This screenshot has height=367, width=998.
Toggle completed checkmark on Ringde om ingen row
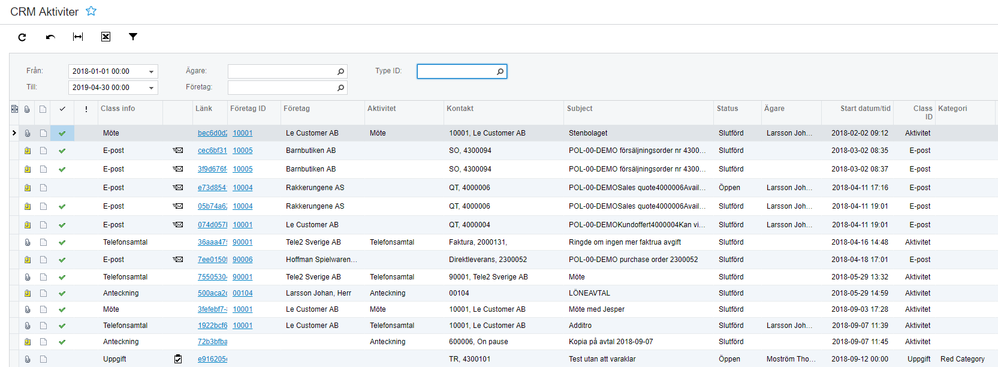[62, 242]
